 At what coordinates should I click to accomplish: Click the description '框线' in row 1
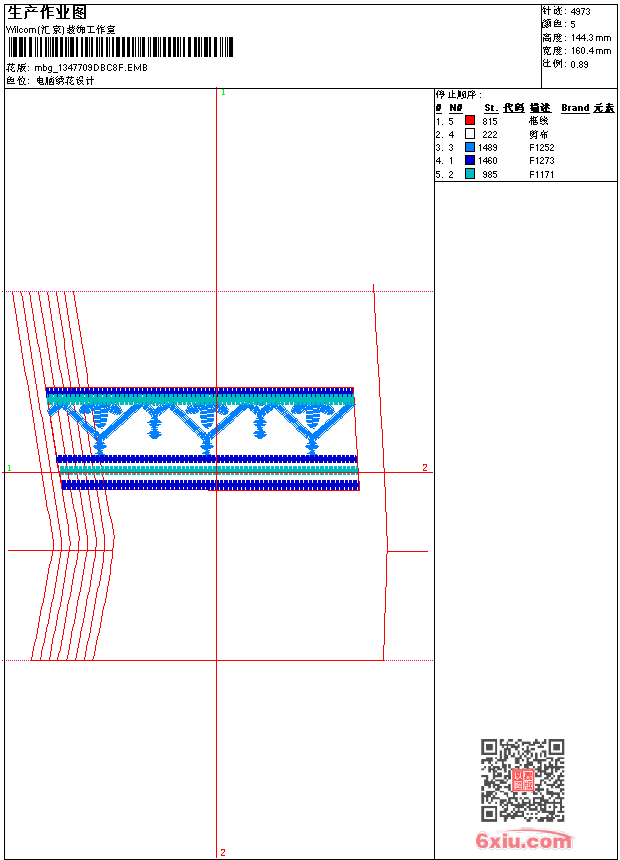pos(539,121)
